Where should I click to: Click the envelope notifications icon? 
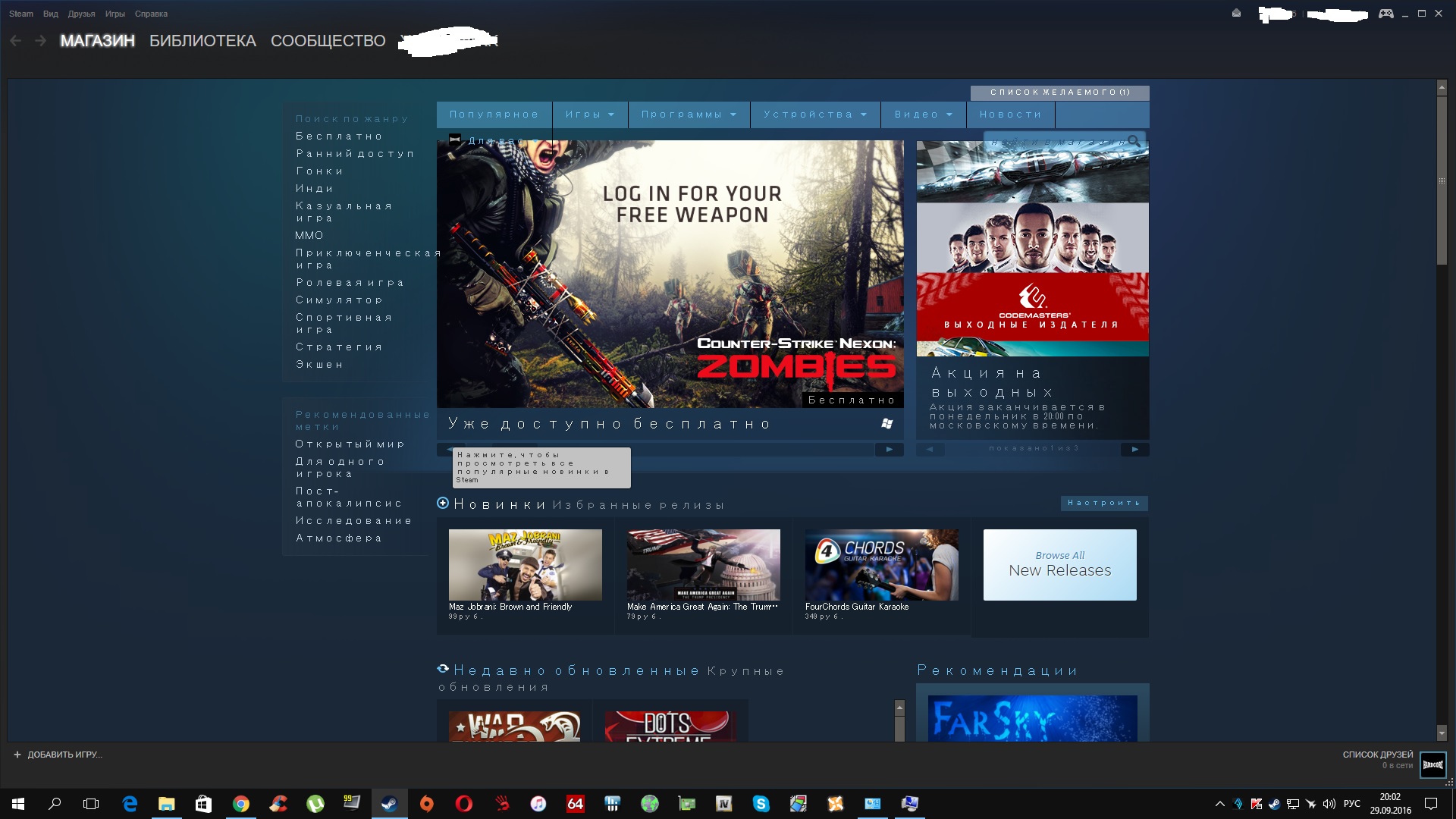pyautogui.click(x=1237, y=13)
